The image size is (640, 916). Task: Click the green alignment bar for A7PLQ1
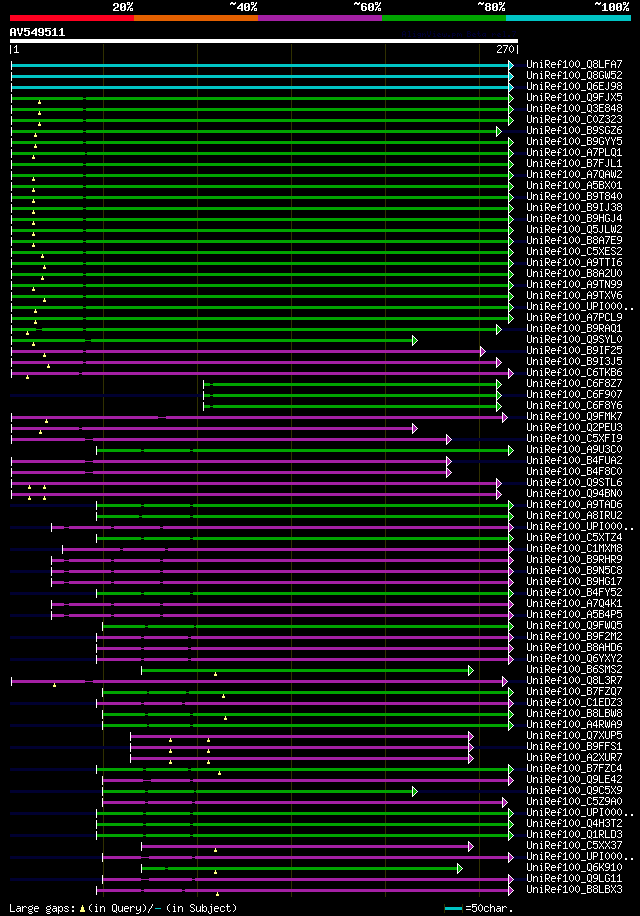[x=260, y=154]
